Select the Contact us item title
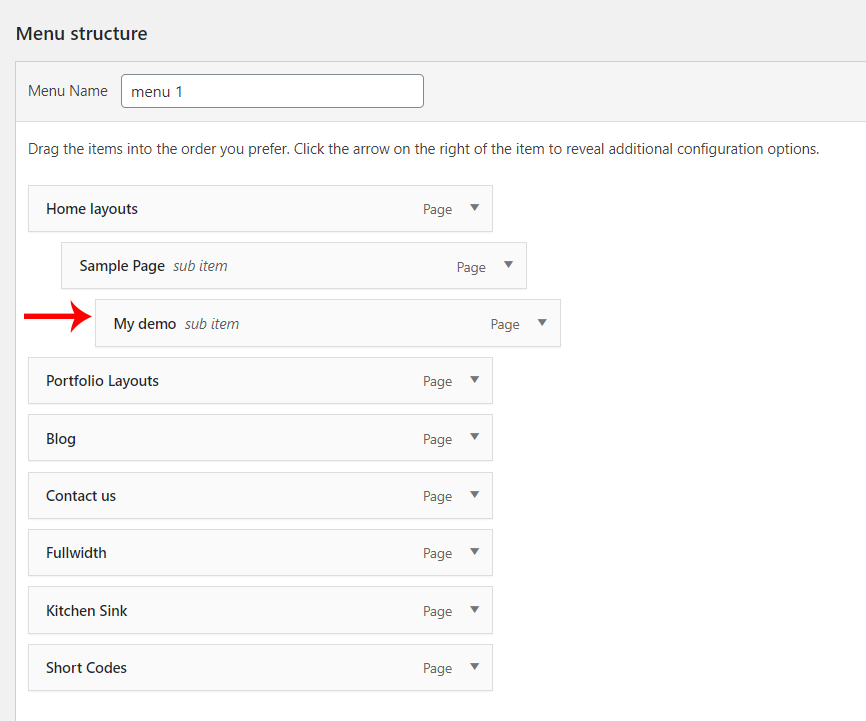The width and height of the screenshot is (866, 721). [81, 496]
